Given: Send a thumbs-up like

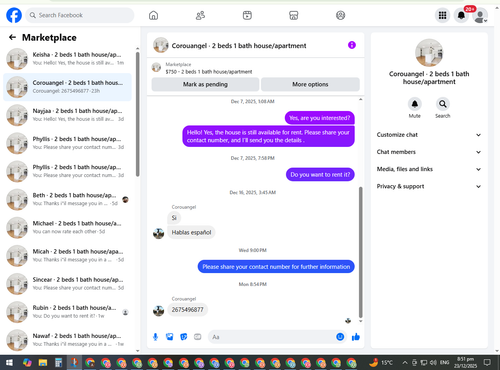Looking at the screenshot, I should (x=356, y=337).
